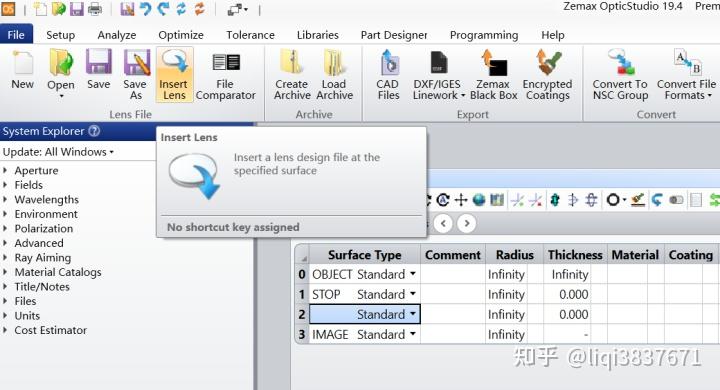Image resolution: width=720 pixels, height=390 pixels.
Task: Expand the Polarization section
Action: [x=5, y=228]
